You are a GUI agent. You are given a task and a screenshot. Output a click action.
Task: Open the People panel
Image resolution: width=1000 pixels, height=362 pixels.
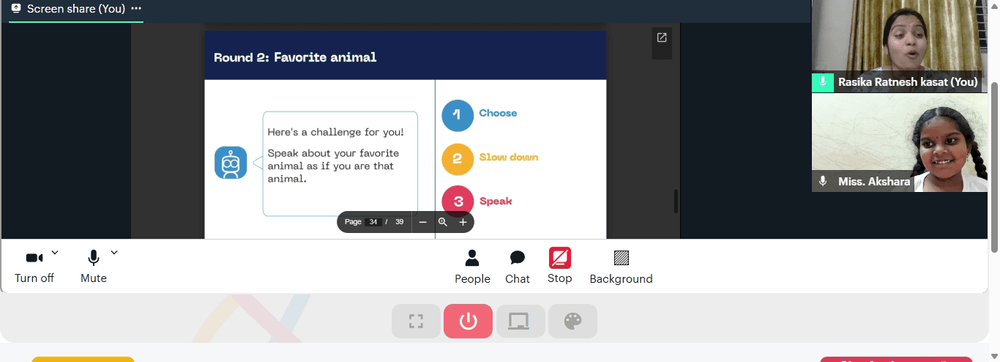point(472,266)
